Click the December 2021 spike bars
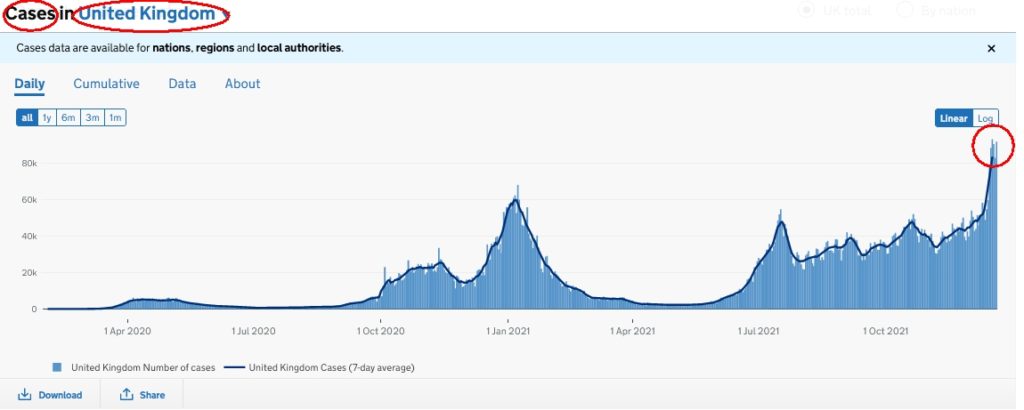The width and height of the screenshot is (1024, 410). 993,150
